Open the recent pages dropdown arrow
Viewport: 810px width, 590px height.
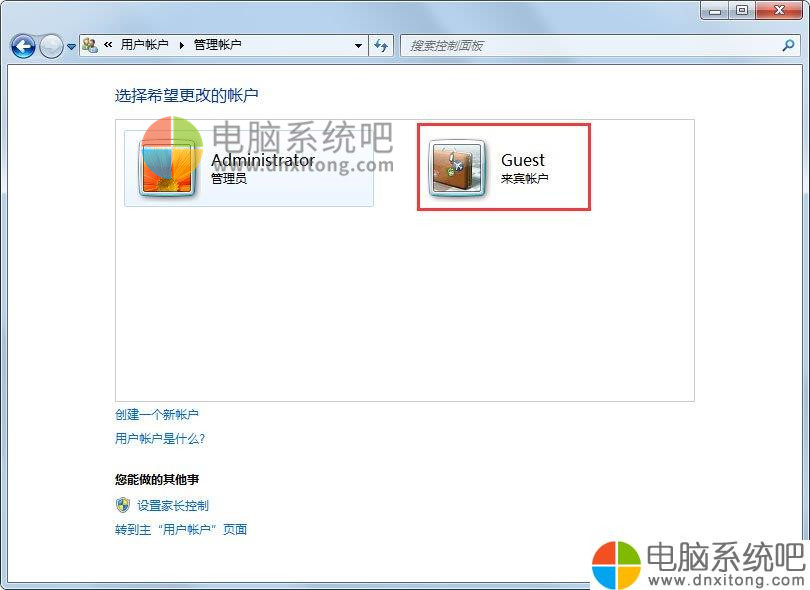pyautogui.click(x=71, y=47)
